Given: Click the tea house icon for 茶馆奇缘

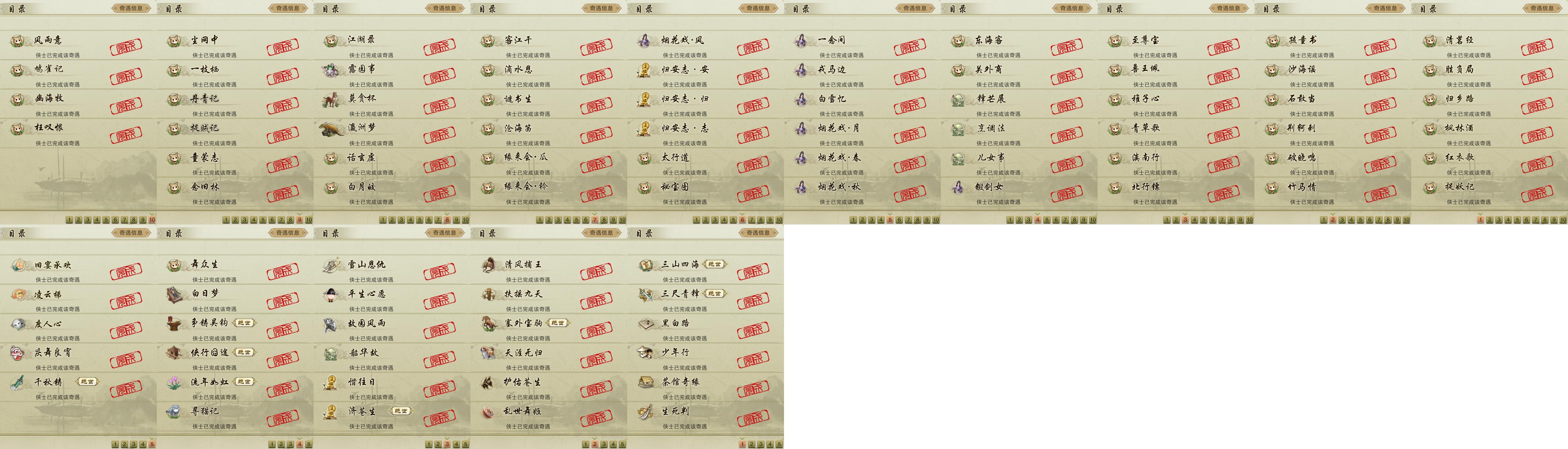Looking at the screenshot, I should click(645, 382).
